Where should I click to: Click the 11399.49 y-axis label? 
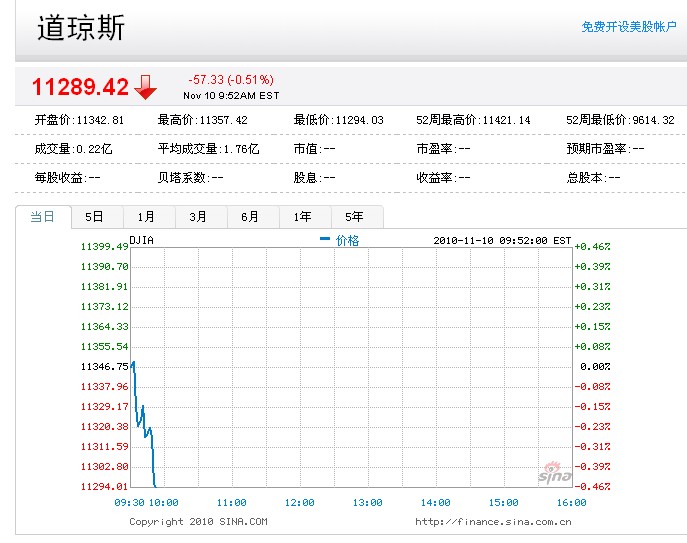pyautogui.click(x=104, y=247)
